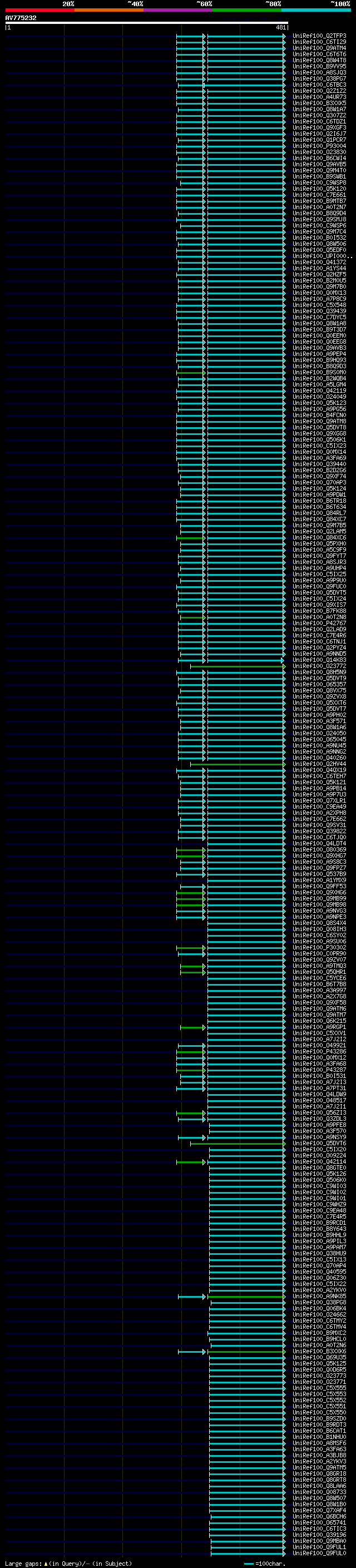Select hit UniRef100_O24050

click(x=319, y=734)
